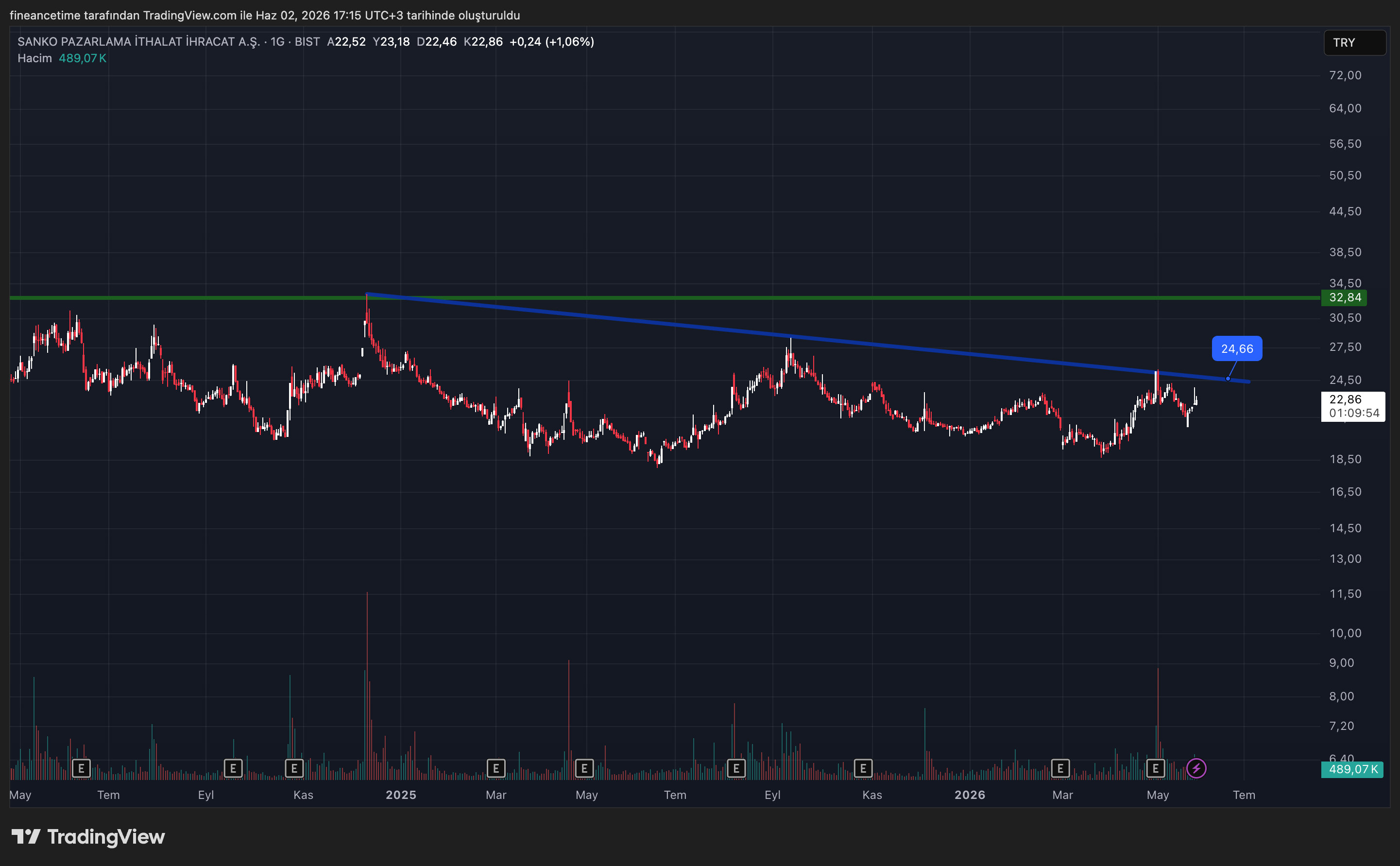Screen dimensions: 1400x866
Task: Select the E earnings marker above Mar 2025
Action: [x=495, y=768]
